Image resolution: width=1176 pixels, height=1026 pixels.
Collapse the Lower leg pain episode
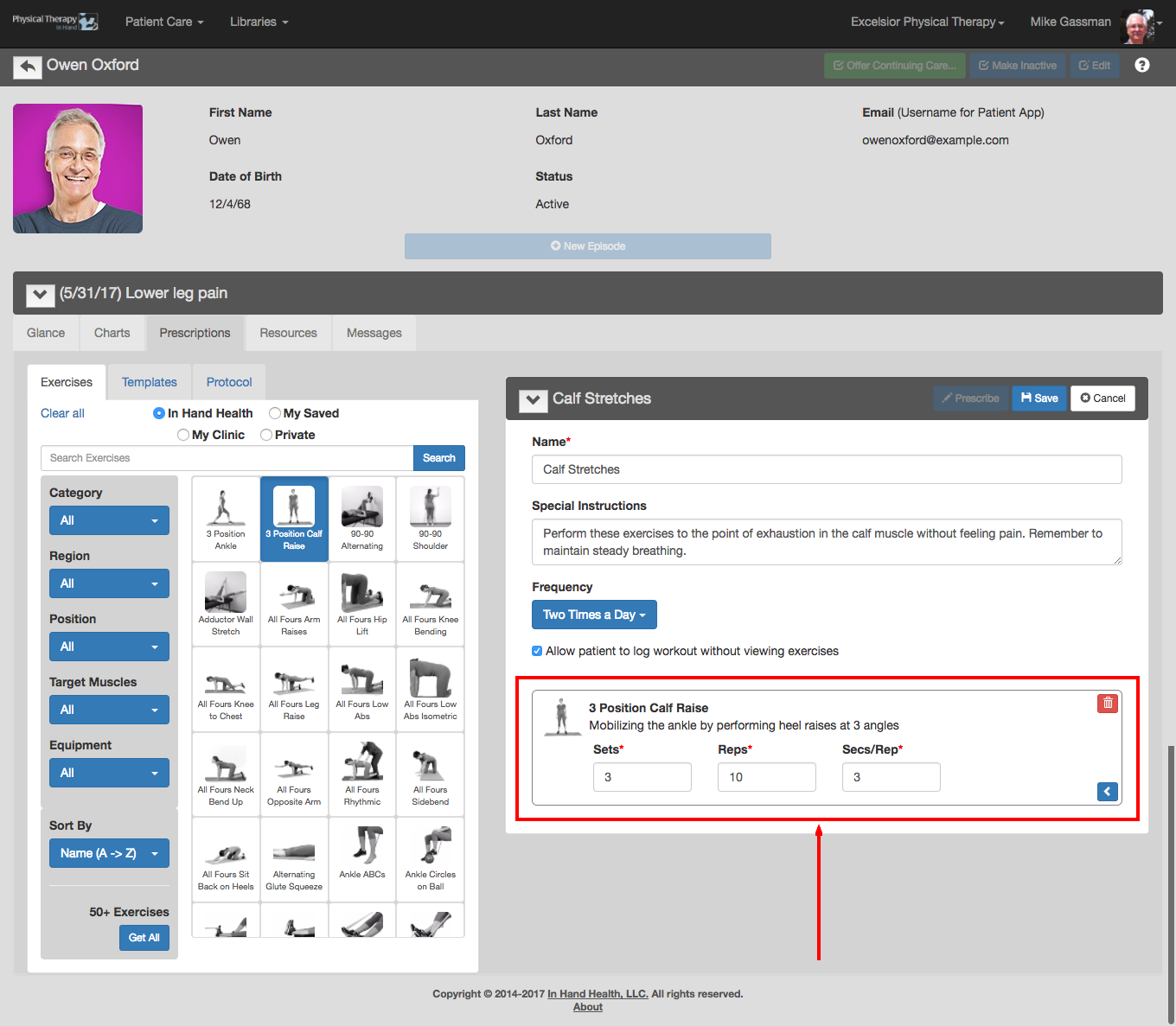click(x=40, y=295)
